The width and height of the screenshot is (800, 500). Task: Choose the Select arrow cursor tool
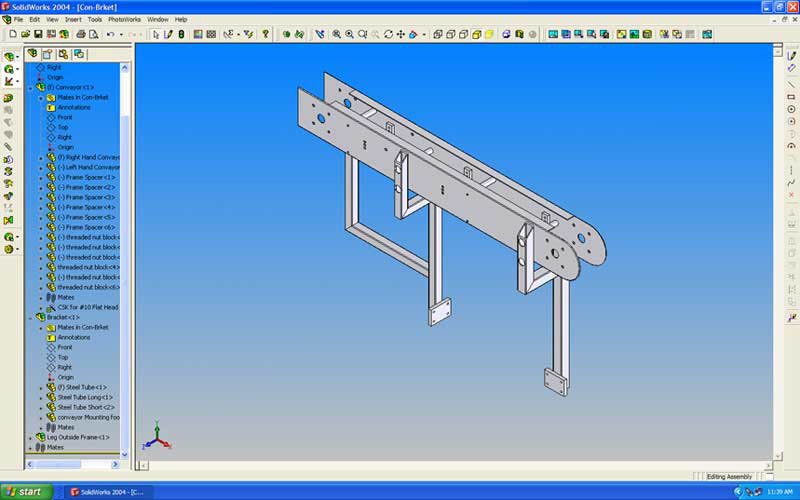coord(156,34)
